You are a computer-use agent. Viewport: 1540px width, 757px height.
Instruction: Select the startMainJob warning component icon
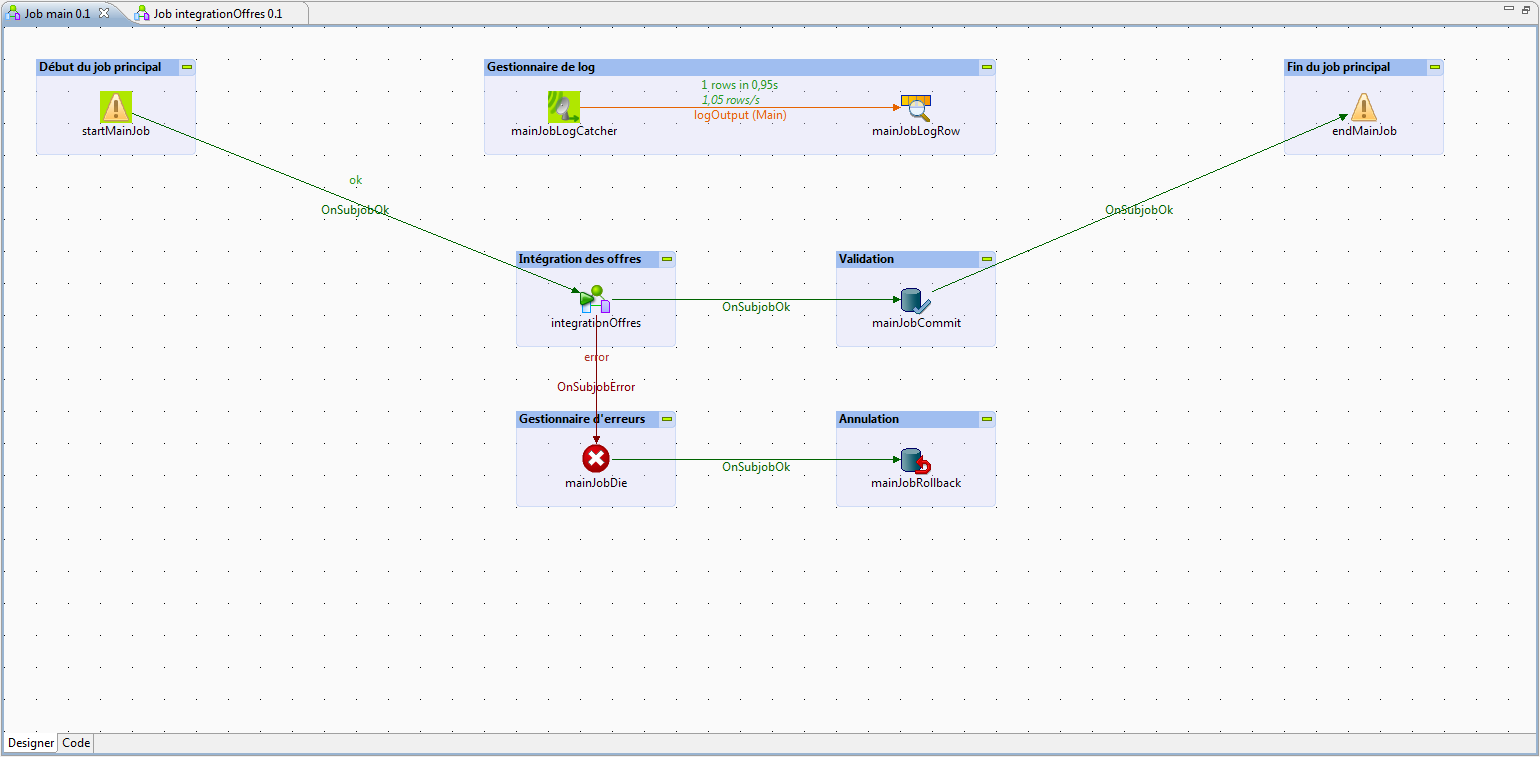[116, 107]
